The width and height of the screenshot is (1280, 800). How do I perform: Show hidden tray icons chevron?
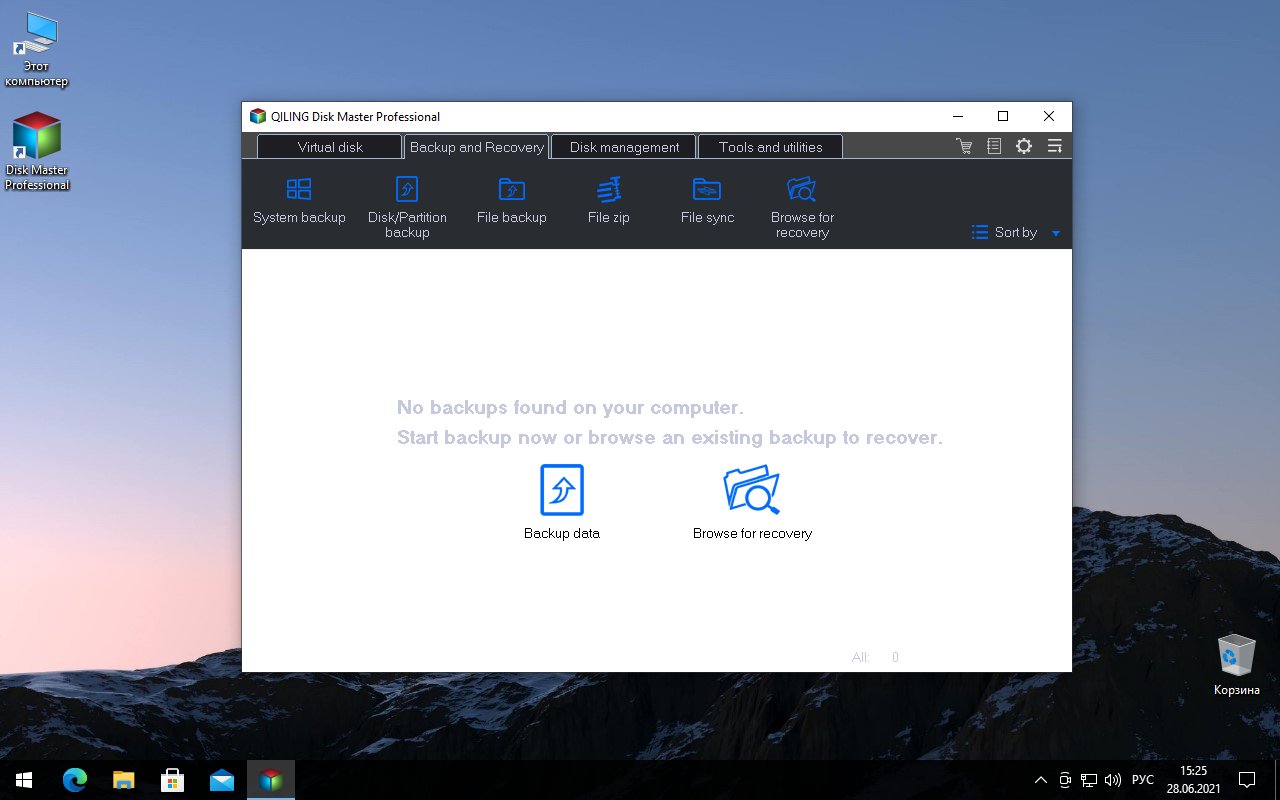[x=1041, y=780]
